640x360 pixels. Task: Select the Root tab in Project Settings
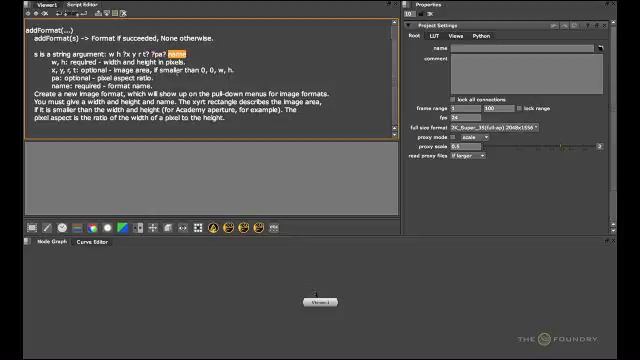(414, 36)
